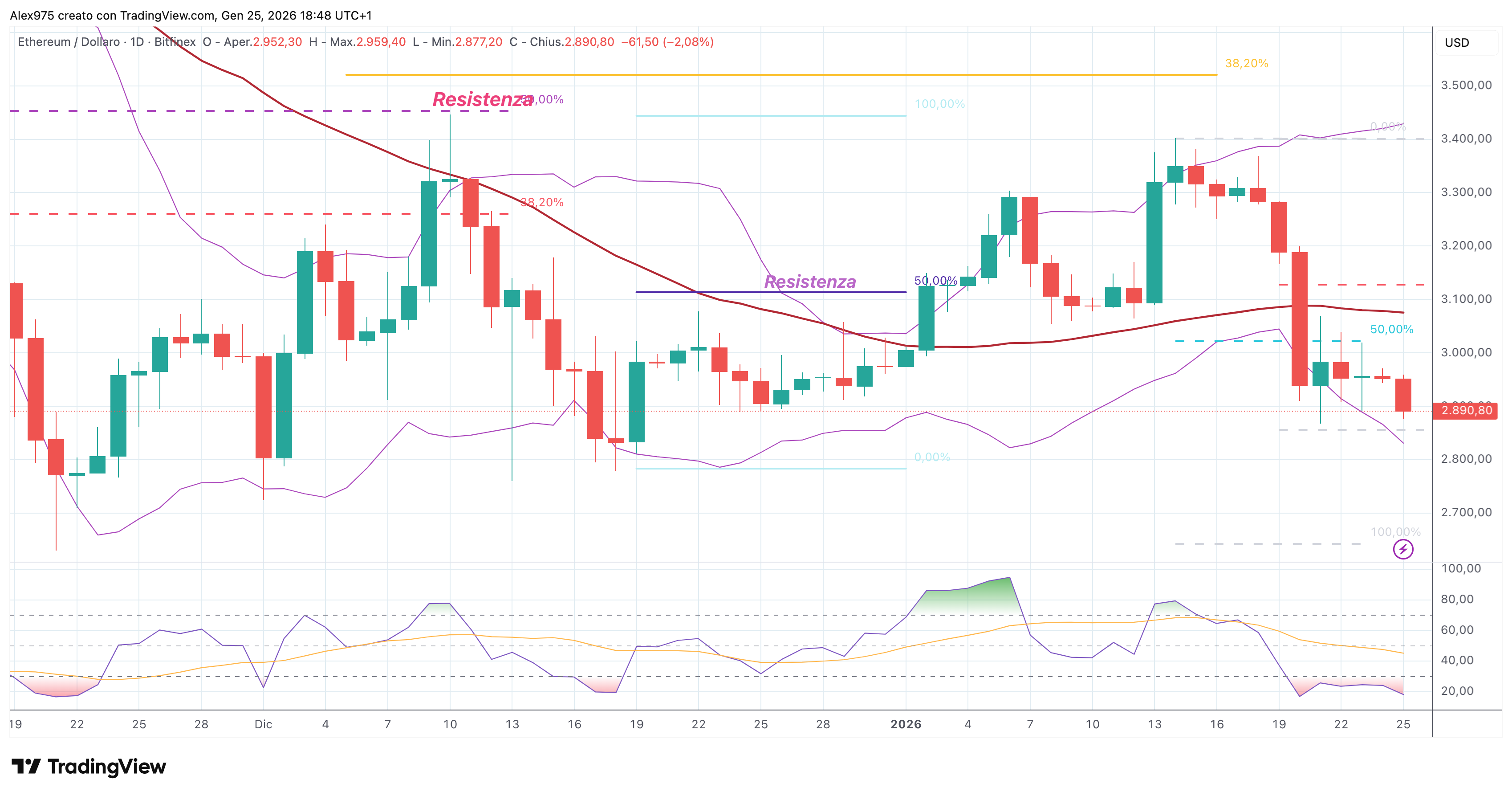Click the change value −61,50 (−2,08%)

pyautogui.click(x=667, y=42)
